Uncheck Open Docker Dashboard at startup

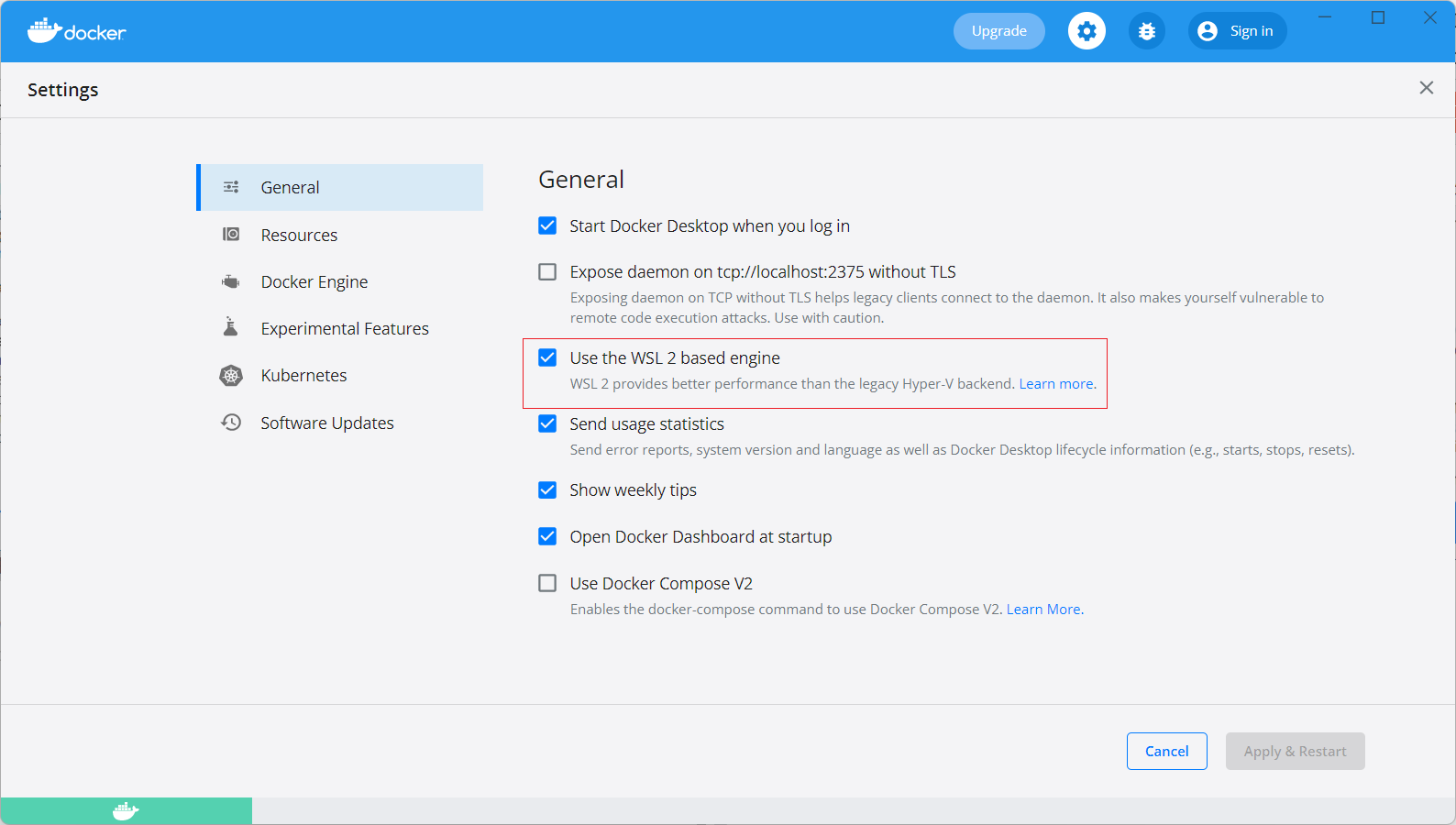point(547,536)
